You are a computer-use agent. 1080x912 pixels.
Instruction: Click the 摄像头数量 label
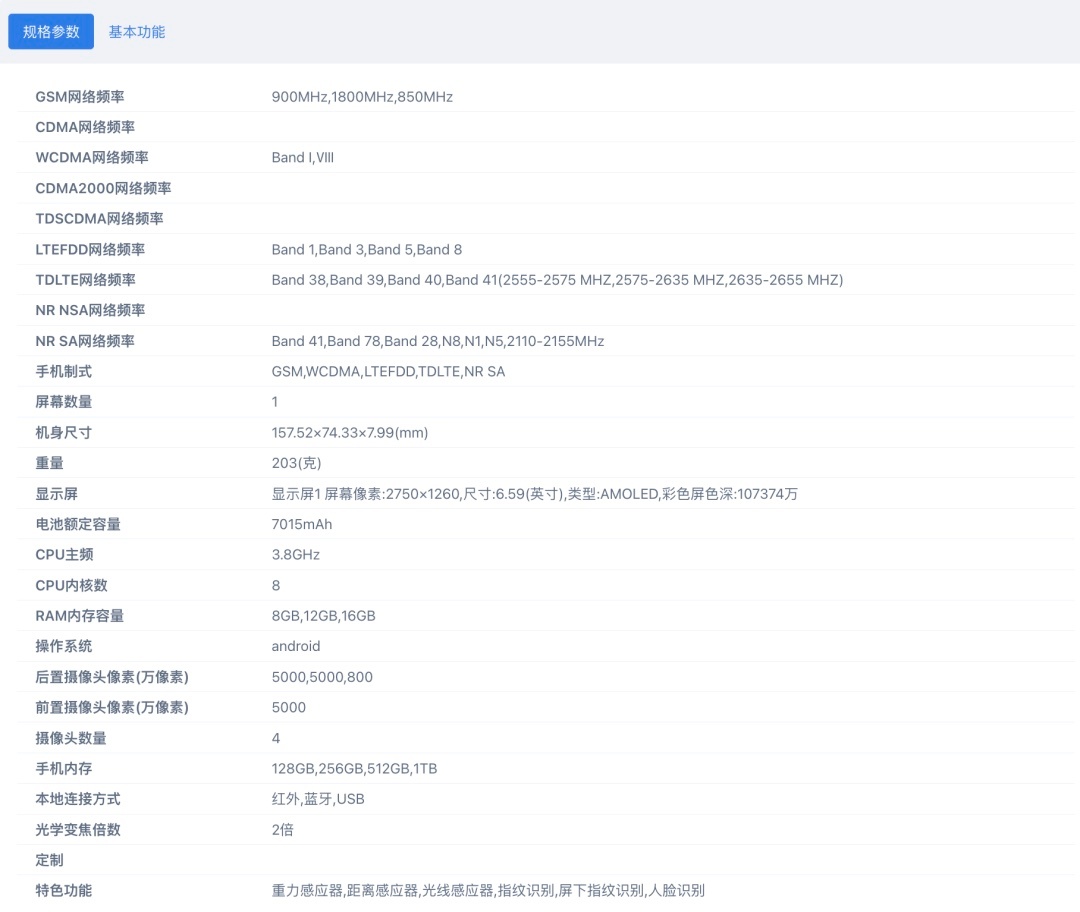tap(71, 738)
